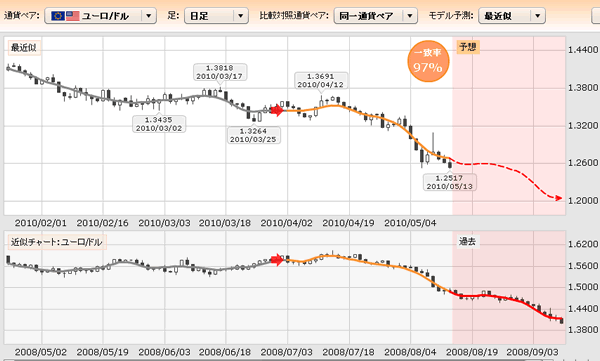
Task: Click the 1.3264 2010/03/25 price label
Action: pyautogui.click(x=253, y=135)
